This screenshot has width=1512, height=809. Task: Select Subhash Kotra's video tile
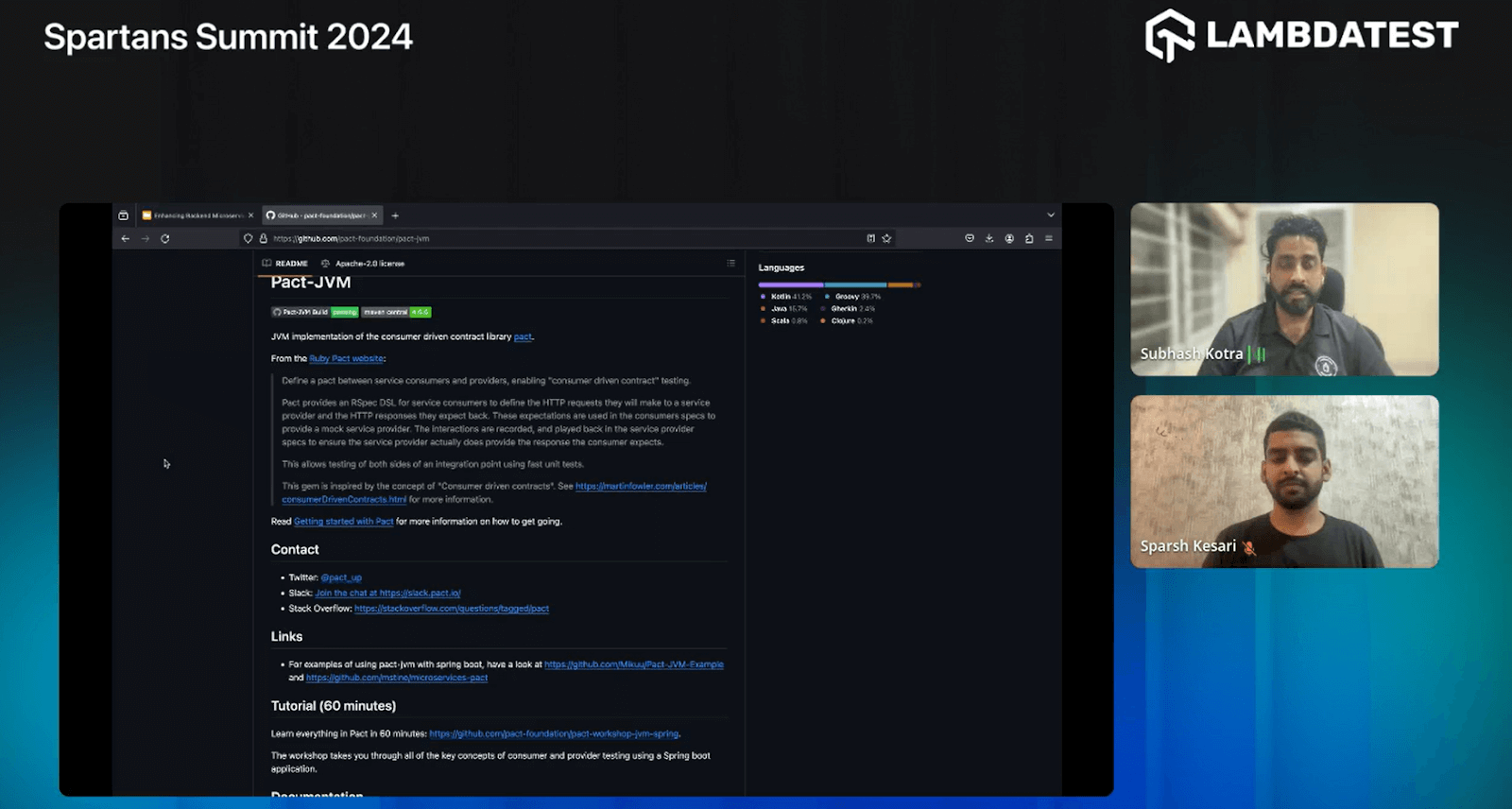(1285, 289)
